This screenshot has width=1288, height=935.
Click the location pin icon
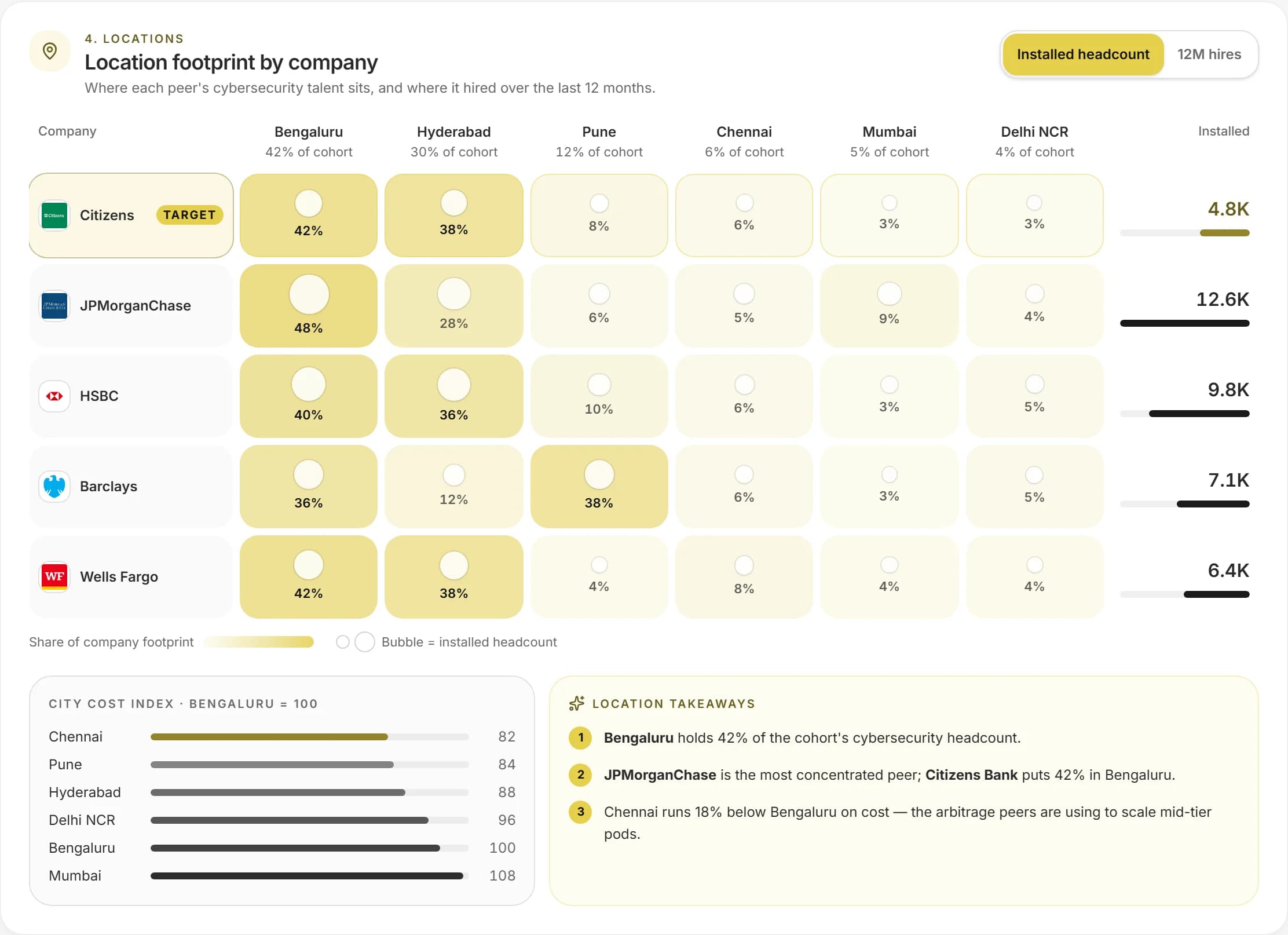(50, 51)
